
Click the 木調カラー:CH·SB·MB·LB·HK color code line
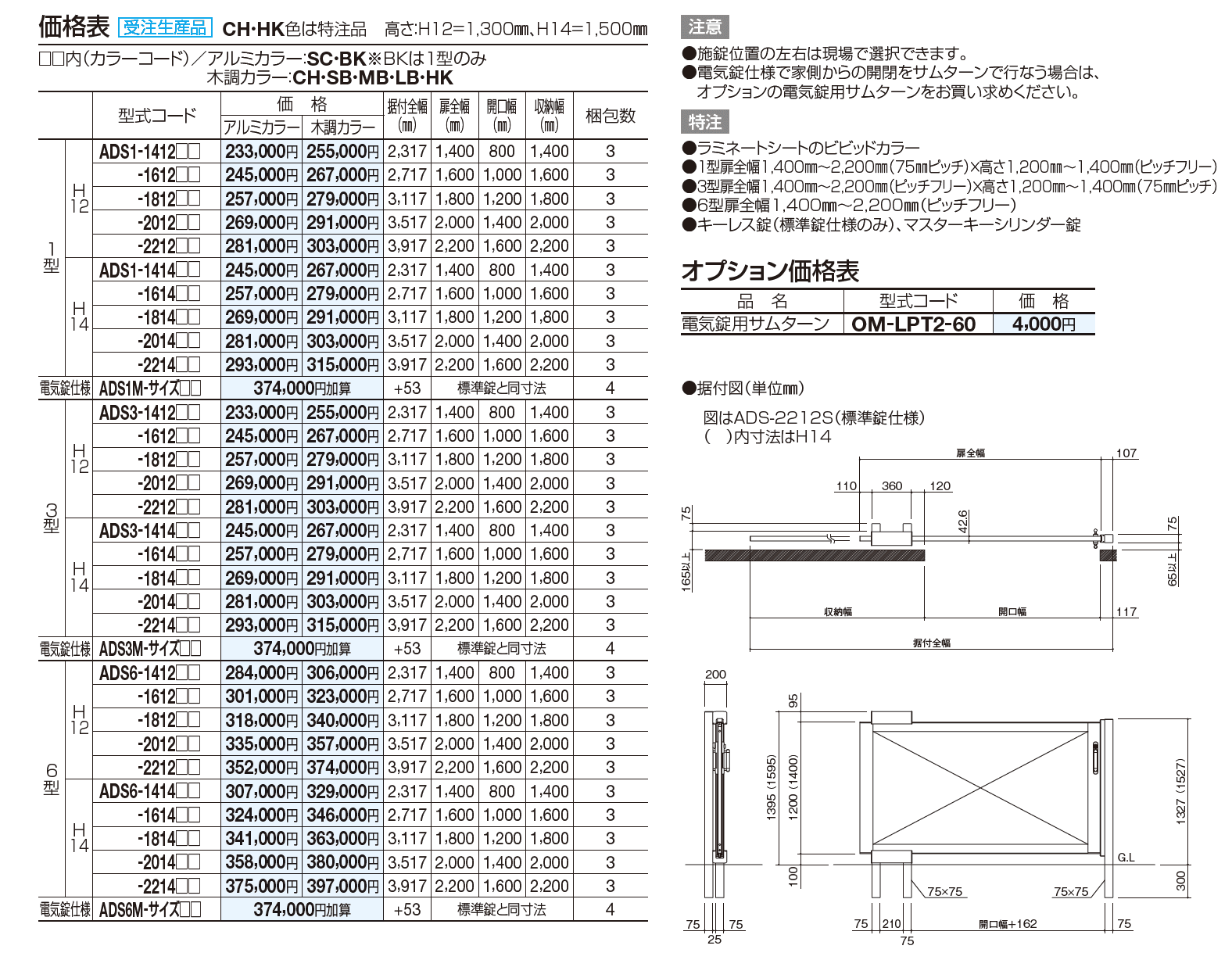pyautogui.click(x=330, y=78)
